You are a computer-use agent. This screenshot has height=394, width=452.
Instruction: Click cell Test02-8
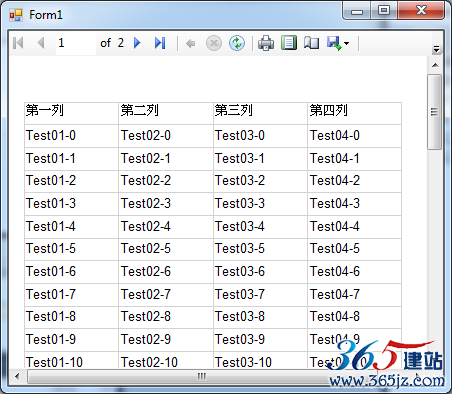pos(166,317)
